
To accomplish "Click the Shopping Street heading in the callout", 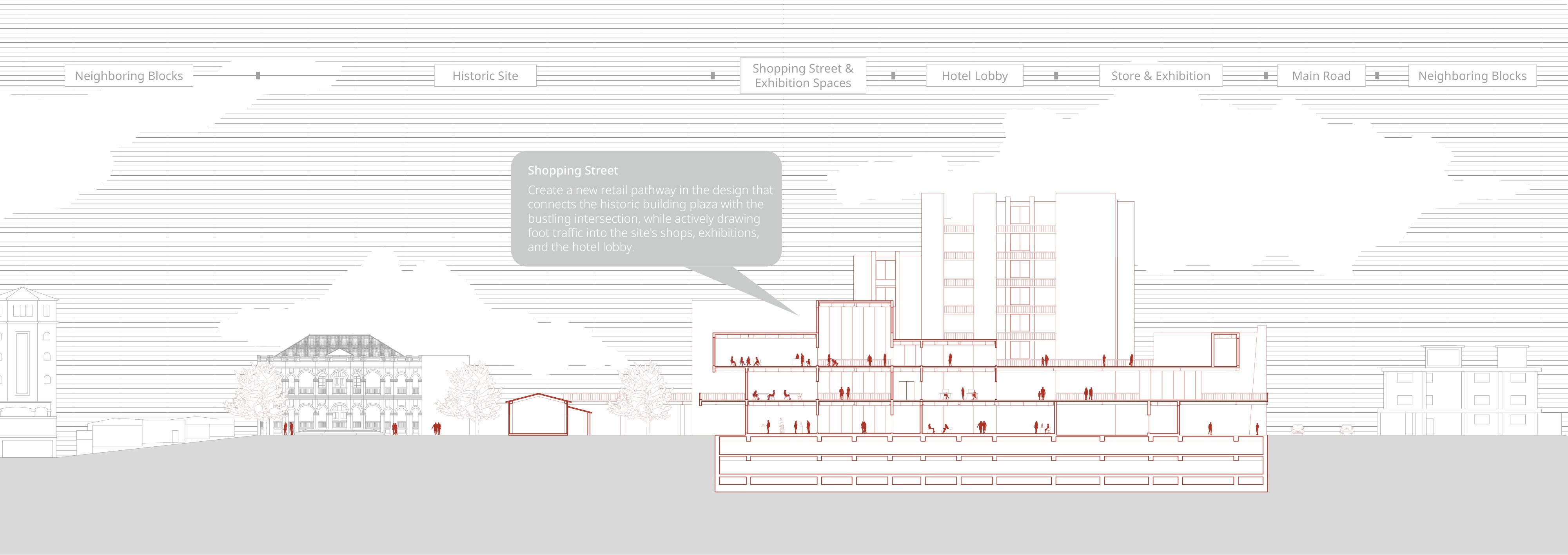I will [x=573, y=171].
